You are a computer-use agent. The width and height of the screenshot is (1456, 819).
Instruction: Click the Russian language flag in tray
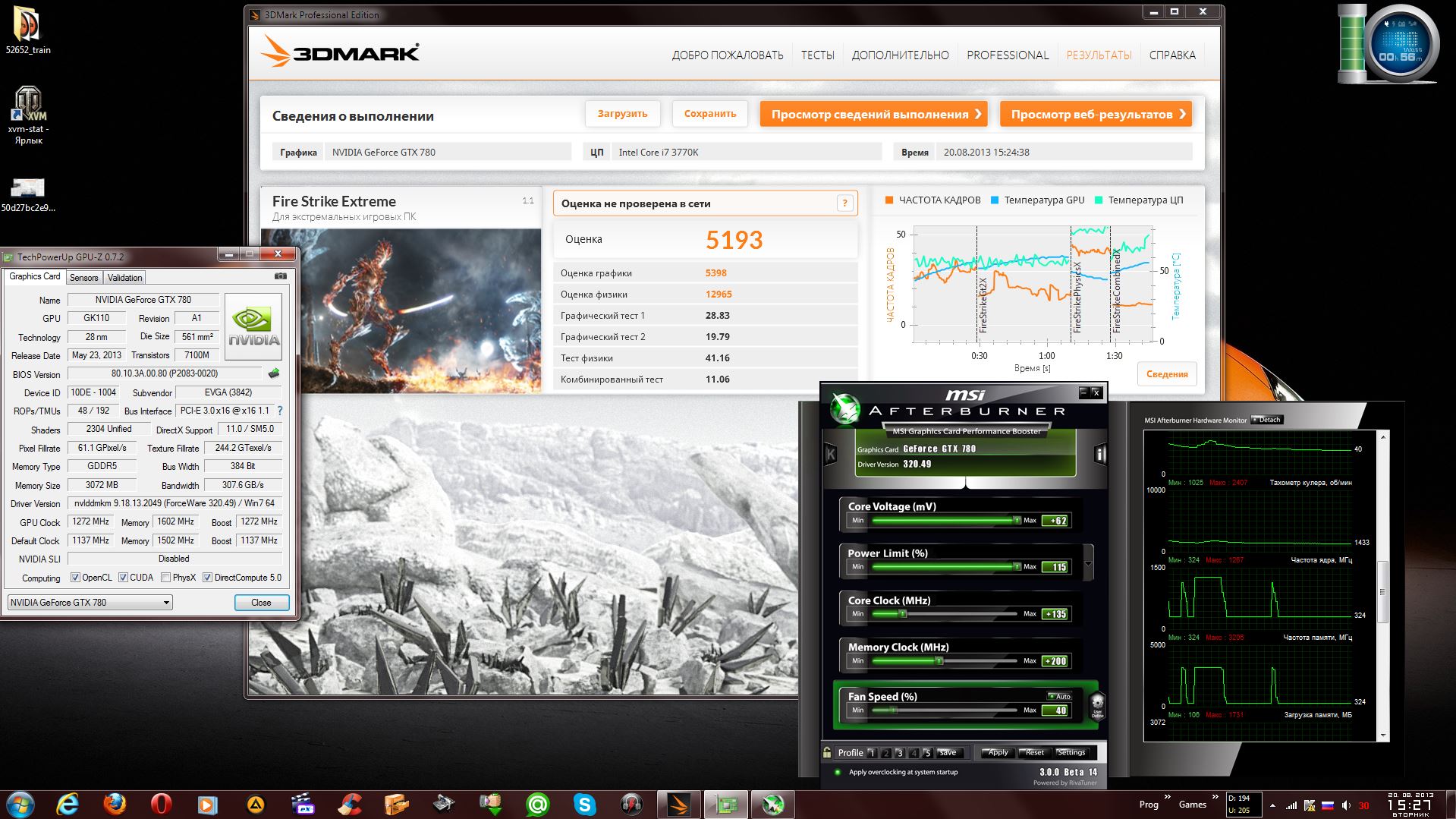tap(1328, 805)
